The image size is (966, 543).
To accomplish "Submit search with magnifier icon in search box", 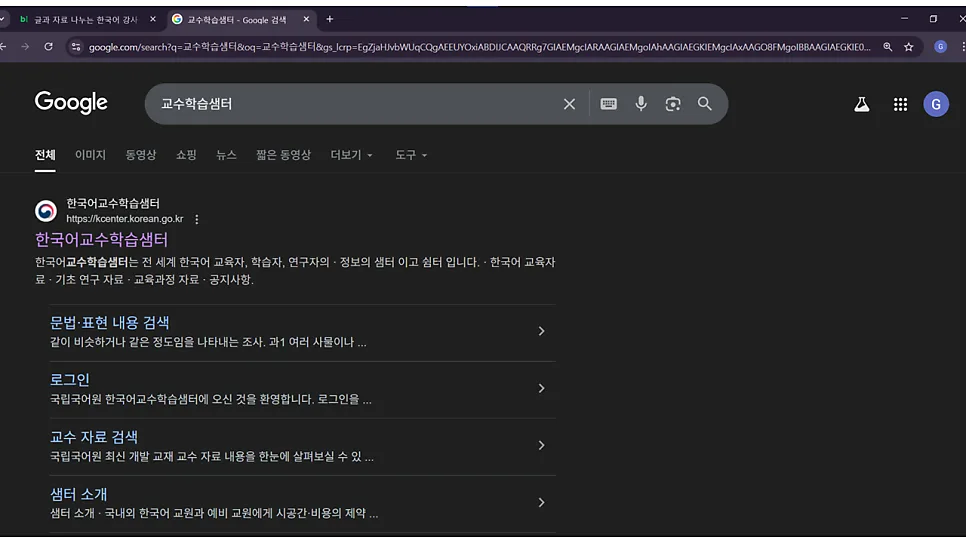I will pos(705,104).
